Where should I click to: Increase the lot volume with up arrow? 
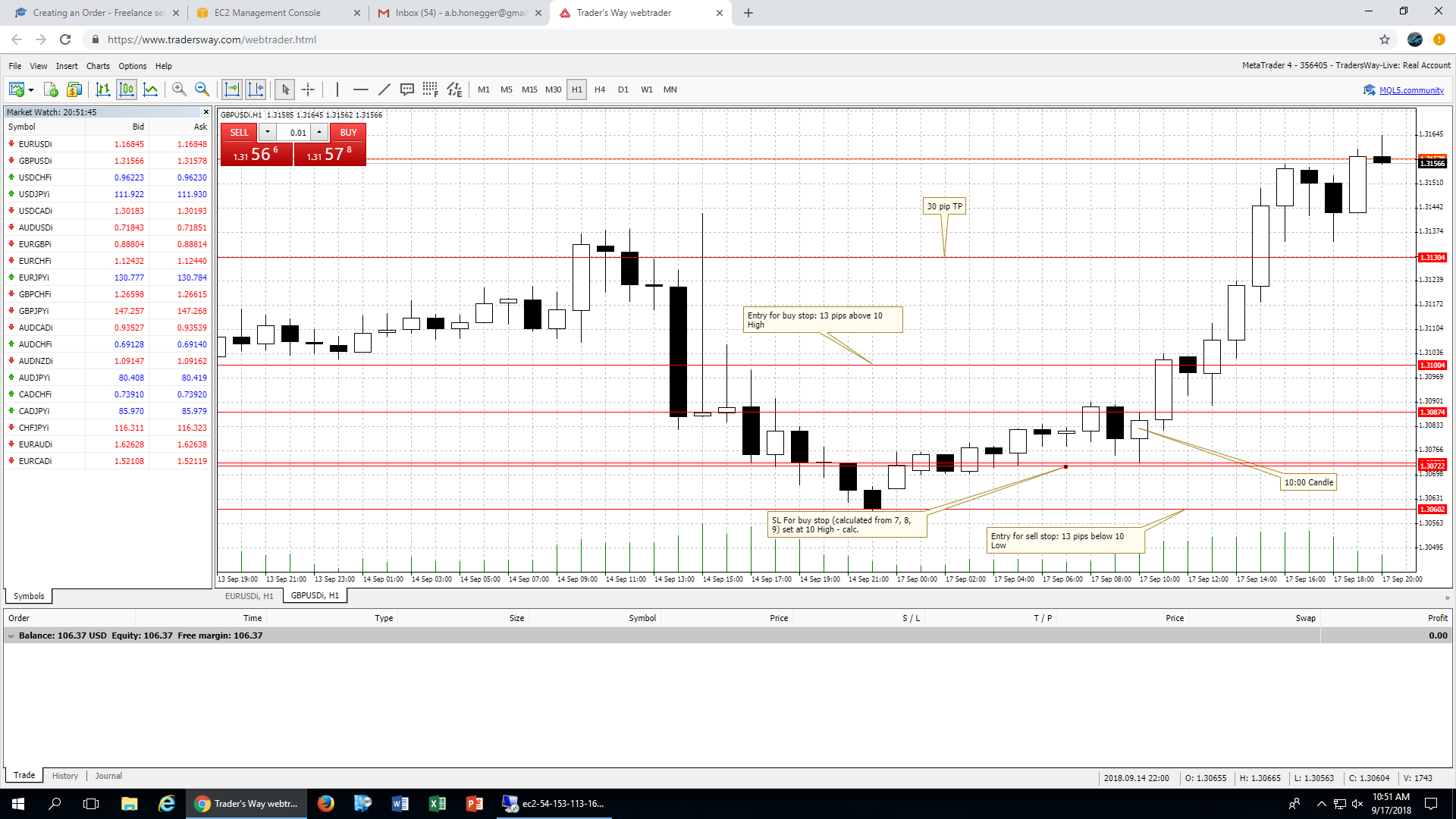coord(319,132)
